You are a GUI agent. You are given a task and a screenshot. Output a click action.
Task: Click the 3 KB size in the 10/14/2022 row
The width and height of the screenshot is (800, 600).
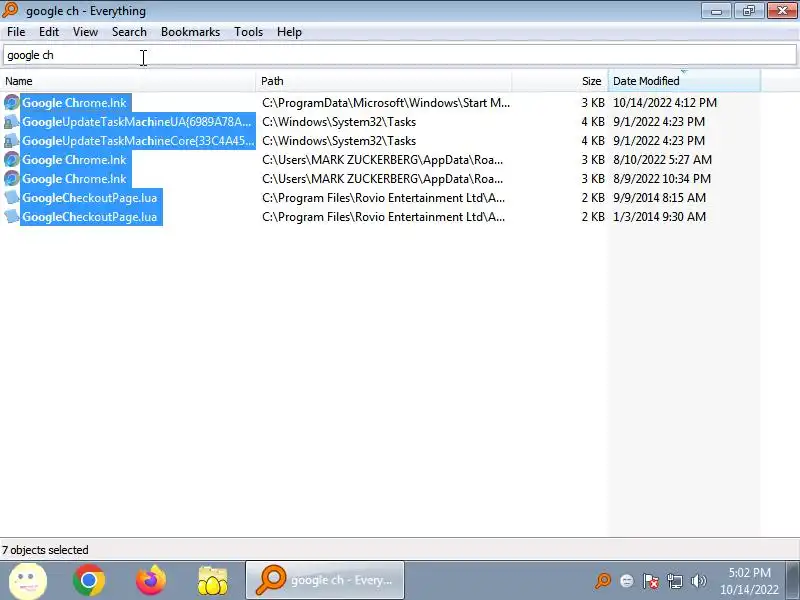click(593, 103)
